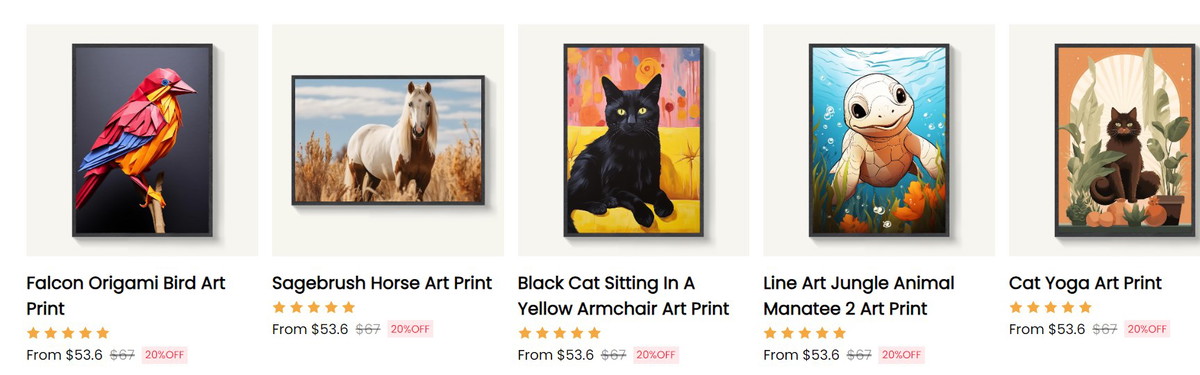View the Cat Yoga print image
The width and height of the screenshot is (1200, 375).
point(1104,140)
